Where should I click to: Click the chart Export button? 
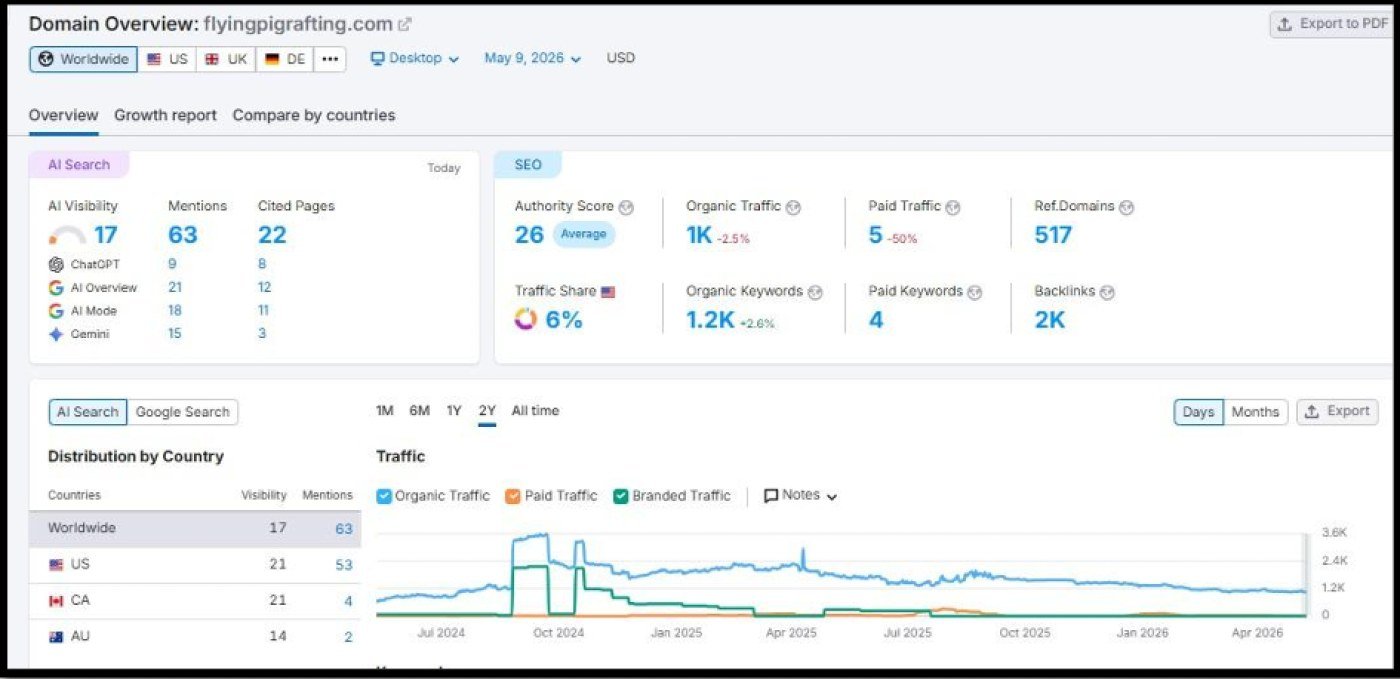click(1337, 412)
